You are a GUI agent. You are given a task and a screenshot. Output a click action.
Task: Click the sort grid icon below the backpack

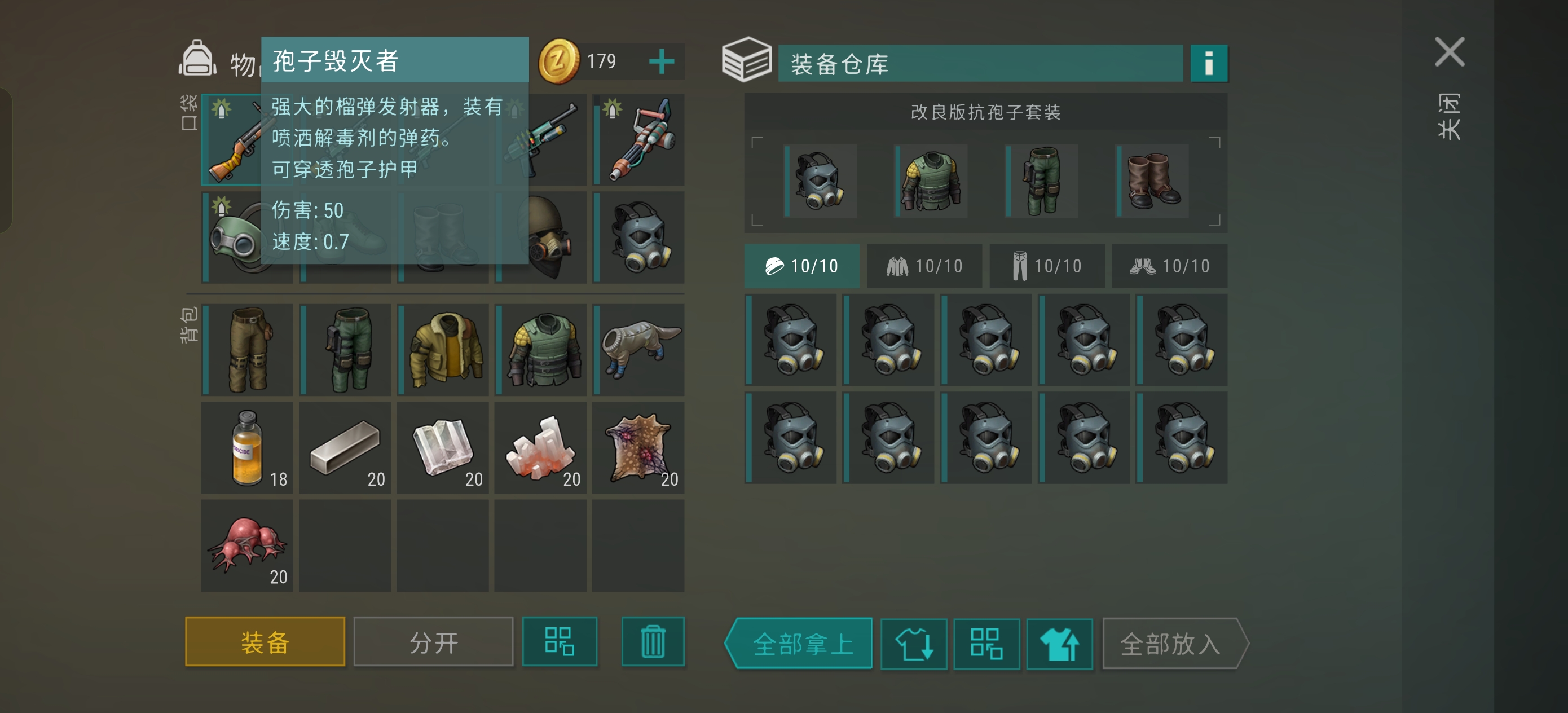click(x=560, y=642)
